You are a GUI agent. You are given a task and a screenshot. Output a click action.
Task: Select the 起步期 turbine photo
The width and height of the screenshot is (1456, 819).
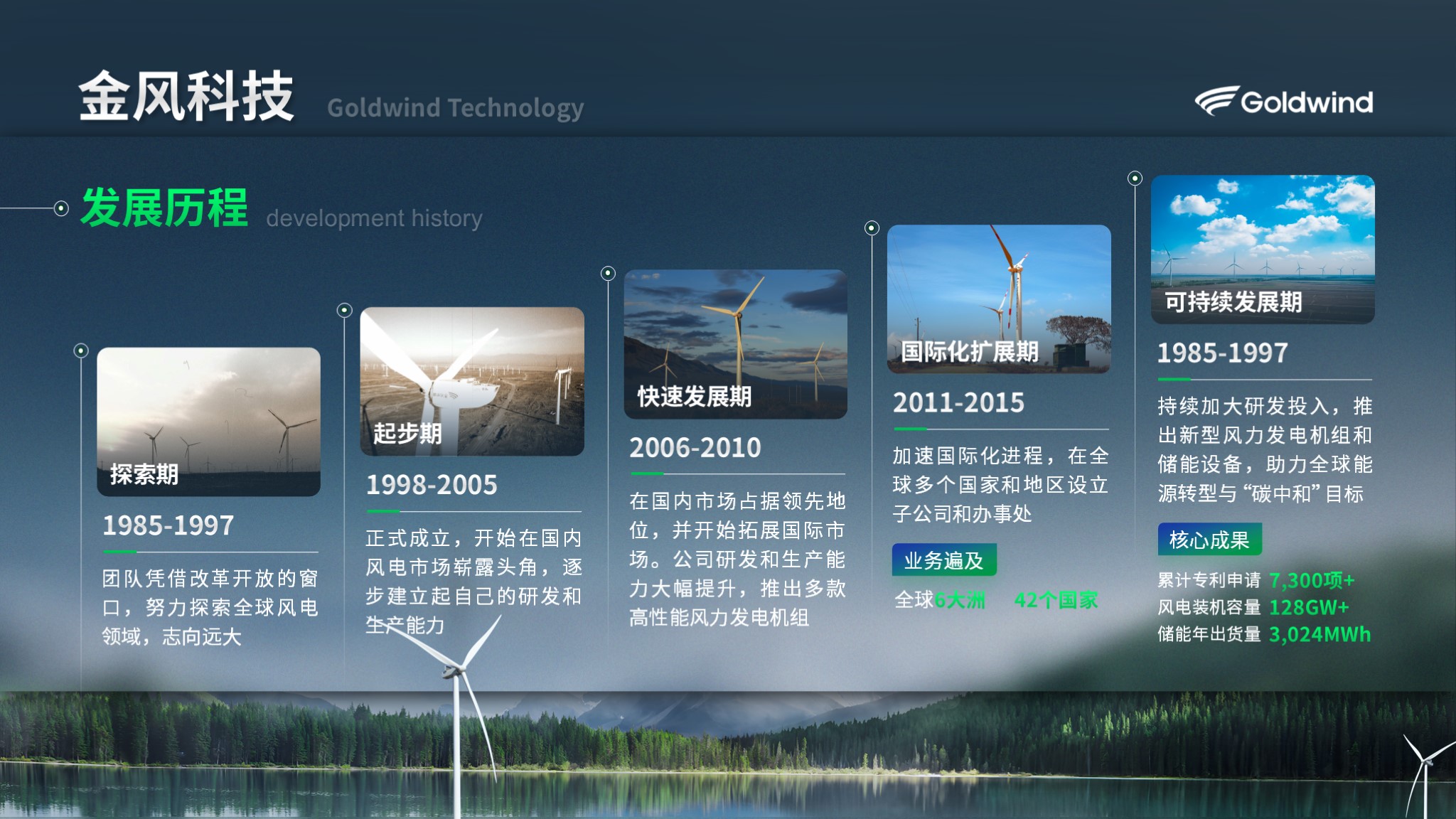click(x=472, y=381)
